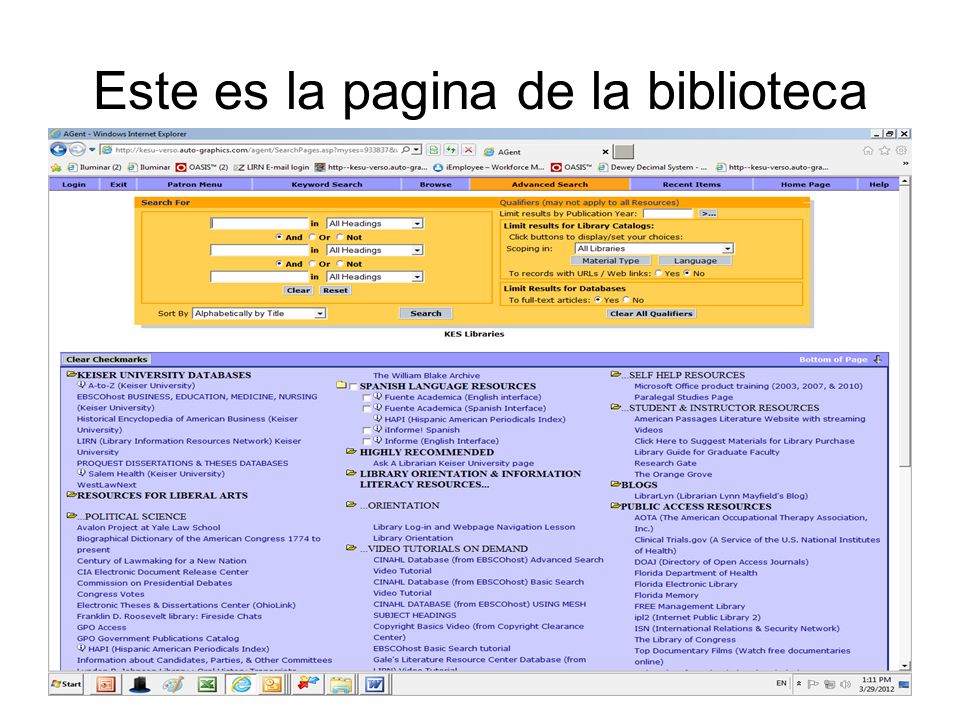Image resolution: width=960 pixels, height=720 pixels.
Task: Select the first And radio button
Action: (x=279, y=237)
